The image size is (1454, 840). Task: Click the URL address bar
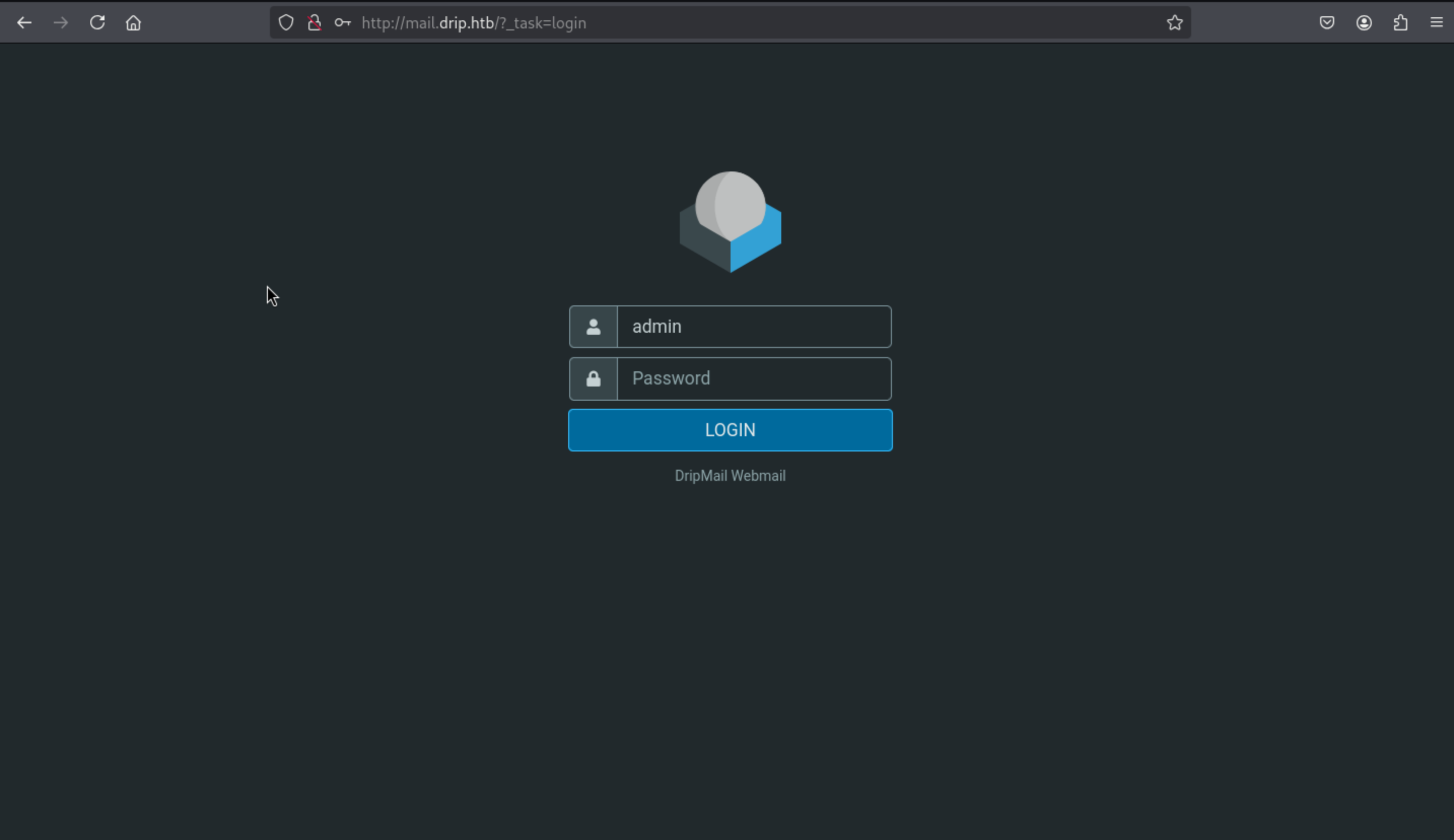click(750, 23)
